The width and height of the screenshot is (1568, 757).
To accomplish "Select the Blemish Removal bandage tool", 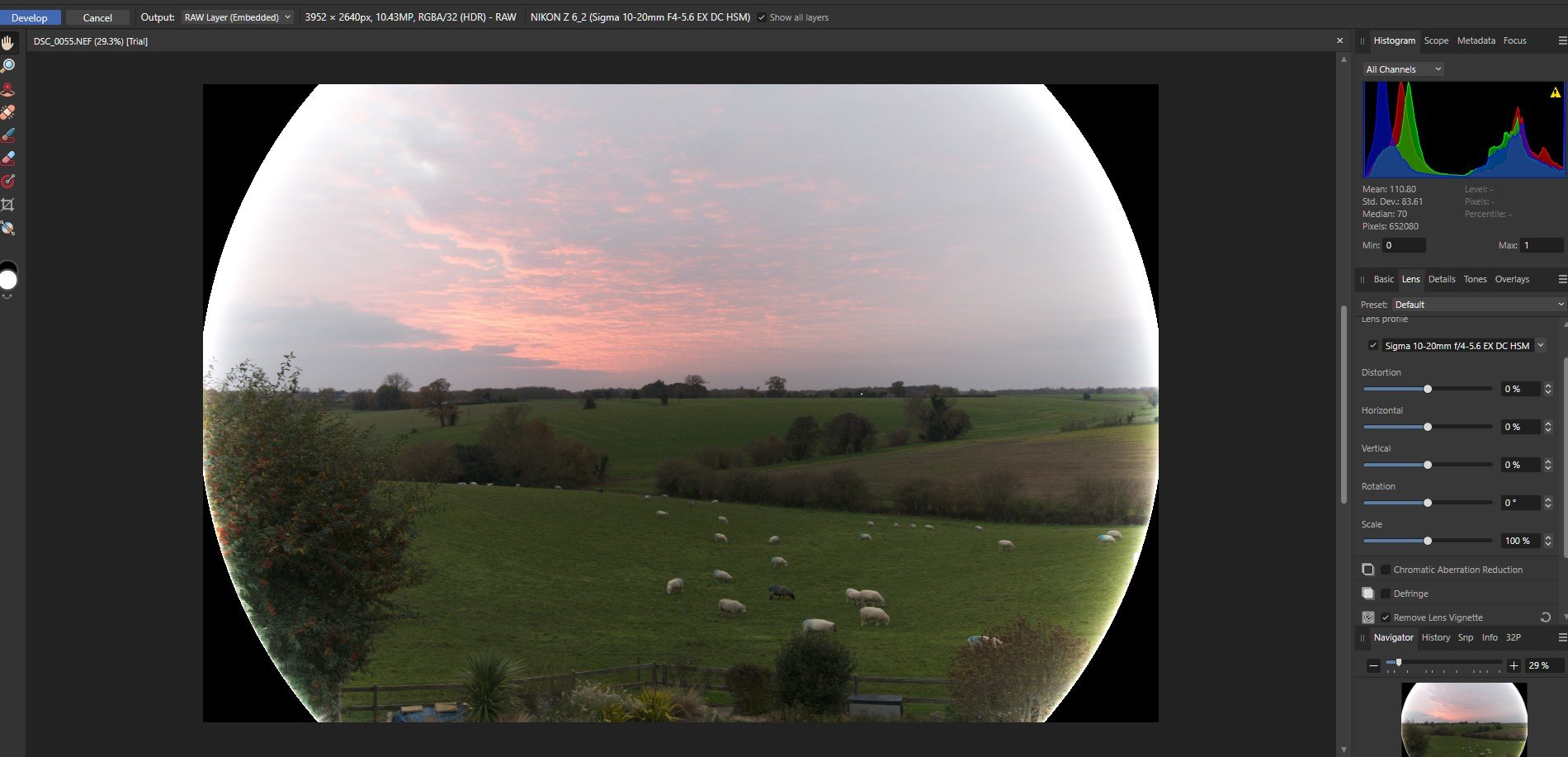I will click(x=8, y=111).
